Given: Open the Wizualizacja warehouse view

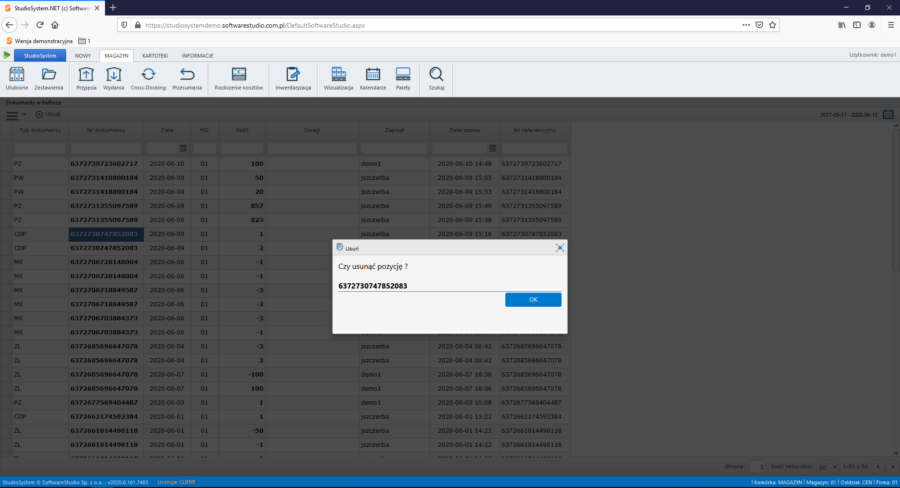Looking at the screenshot, I should coord(339,79).
